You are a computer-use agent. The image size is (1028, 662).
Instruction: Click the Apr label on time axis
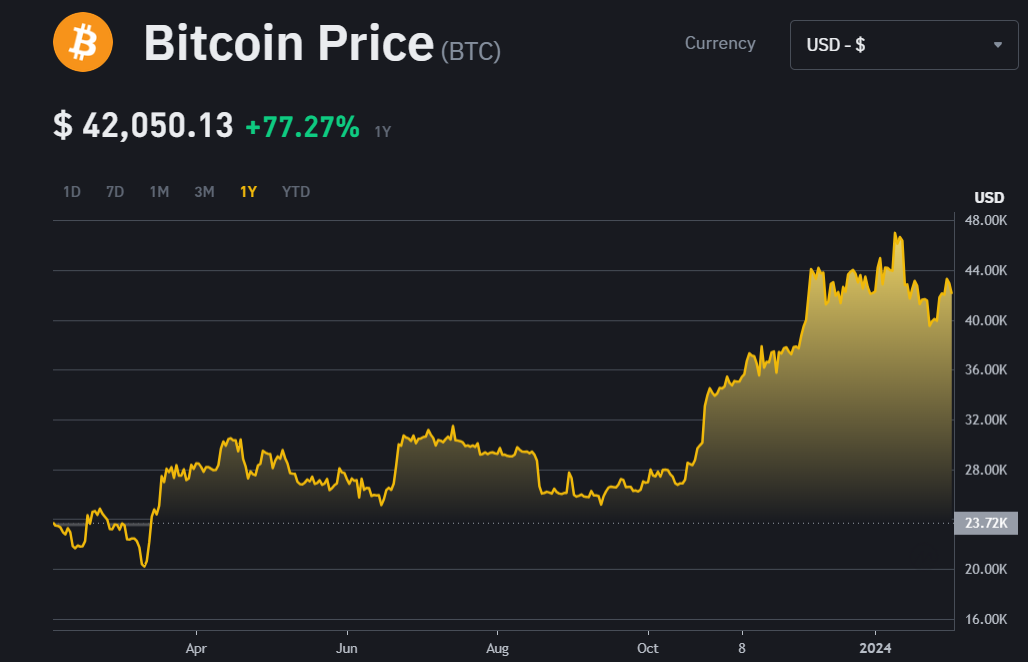pyautogui.click(x=196, y=648)
